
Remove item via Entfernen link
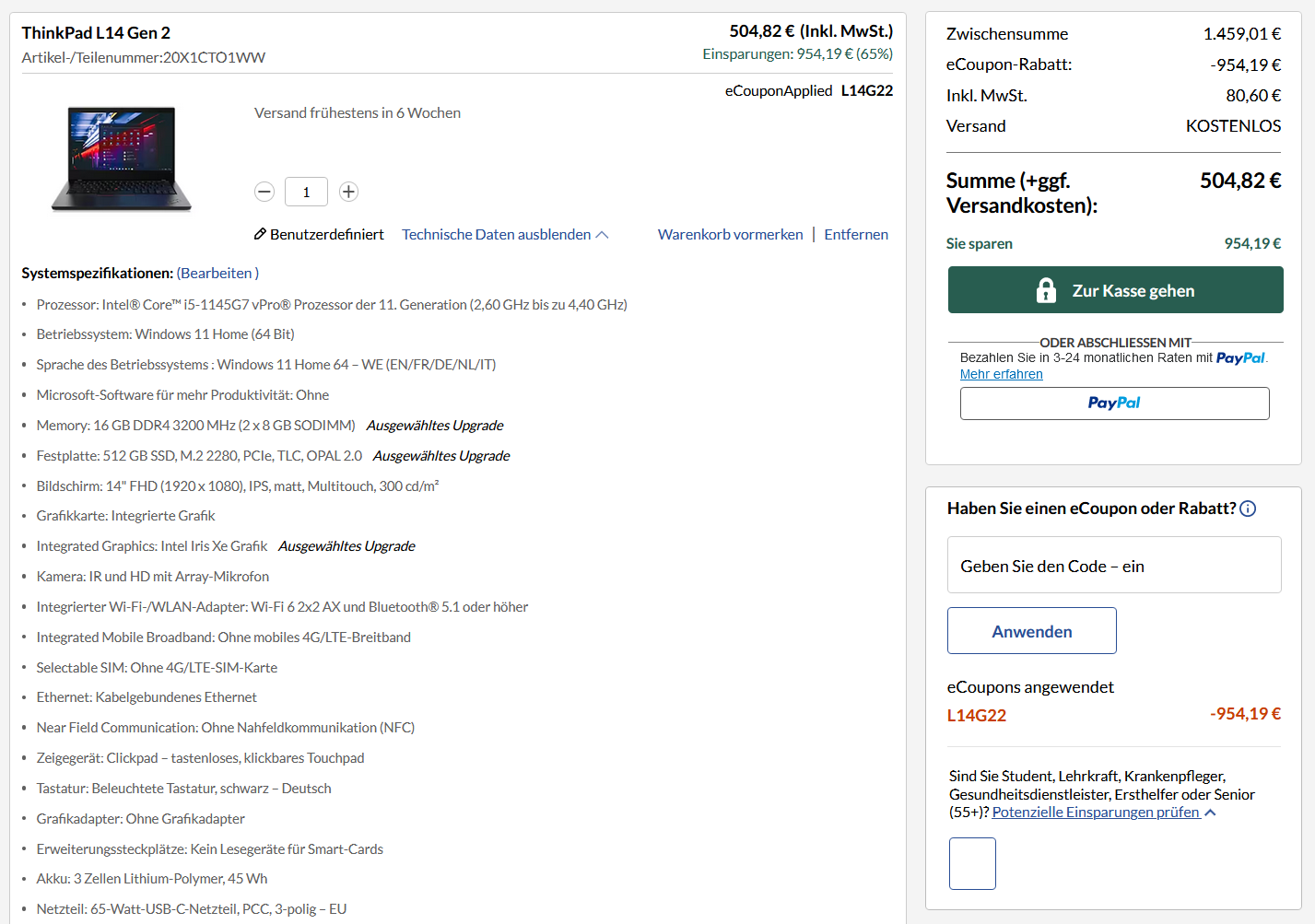click(855, 234)
